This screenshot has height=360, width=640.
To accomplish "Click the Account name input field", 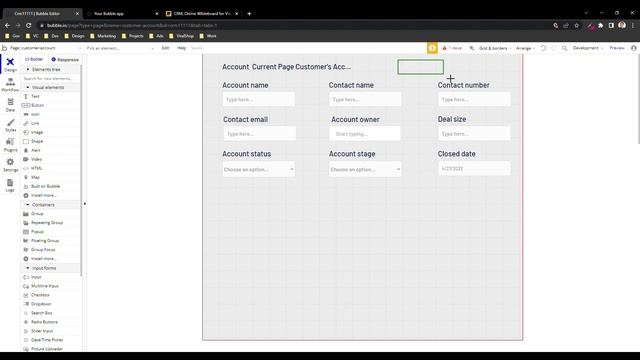I will [x=259, y=99].
